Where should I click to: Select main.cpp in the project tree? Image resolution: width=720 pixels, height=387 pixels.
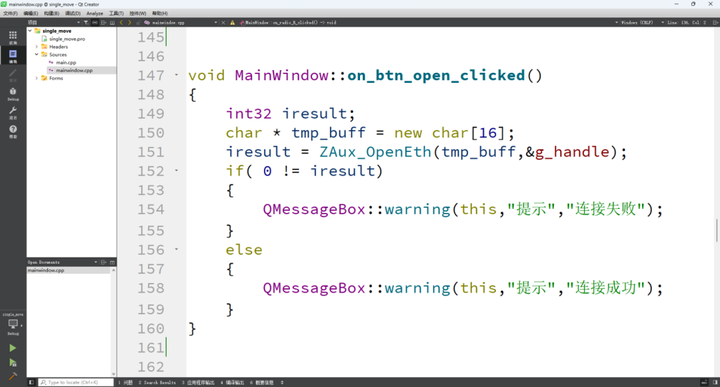click(66, 62)
